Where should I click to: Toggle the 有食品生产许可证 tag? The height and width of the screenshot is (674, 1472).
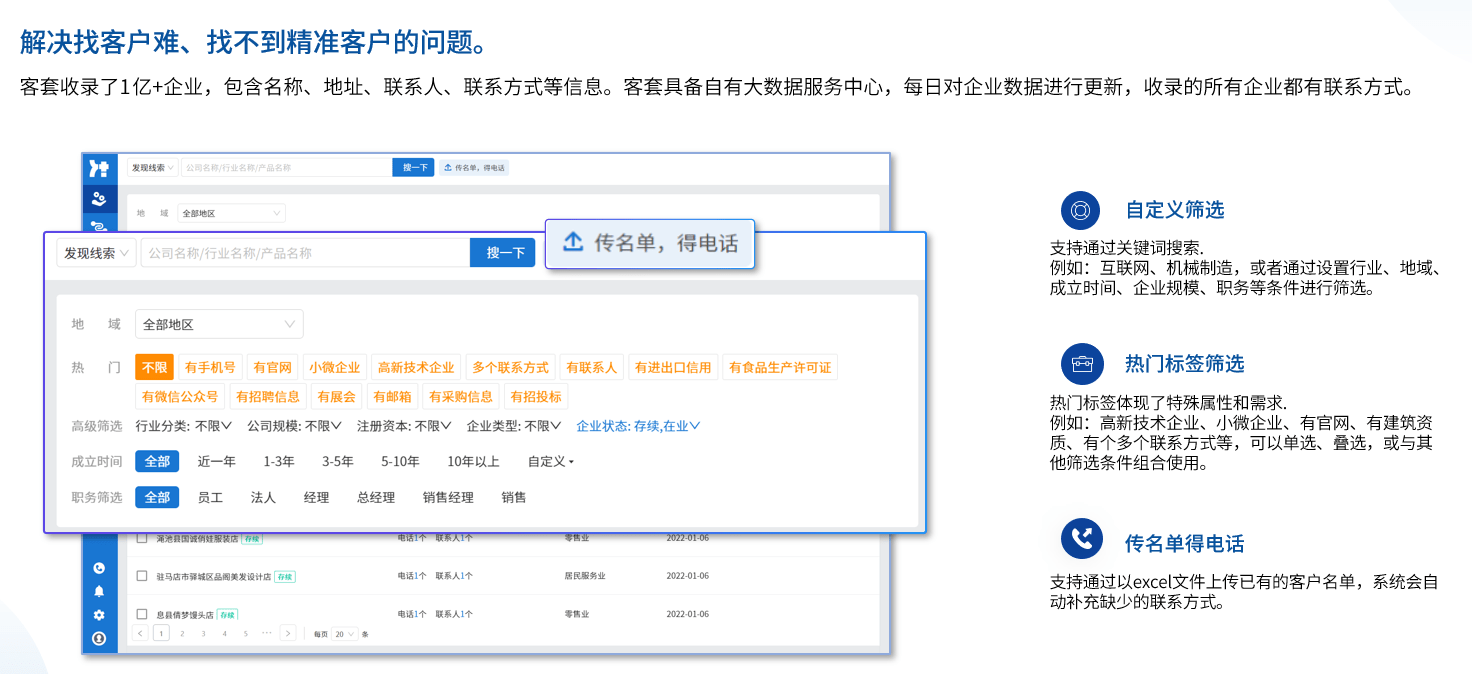click(x=780, y=367)
